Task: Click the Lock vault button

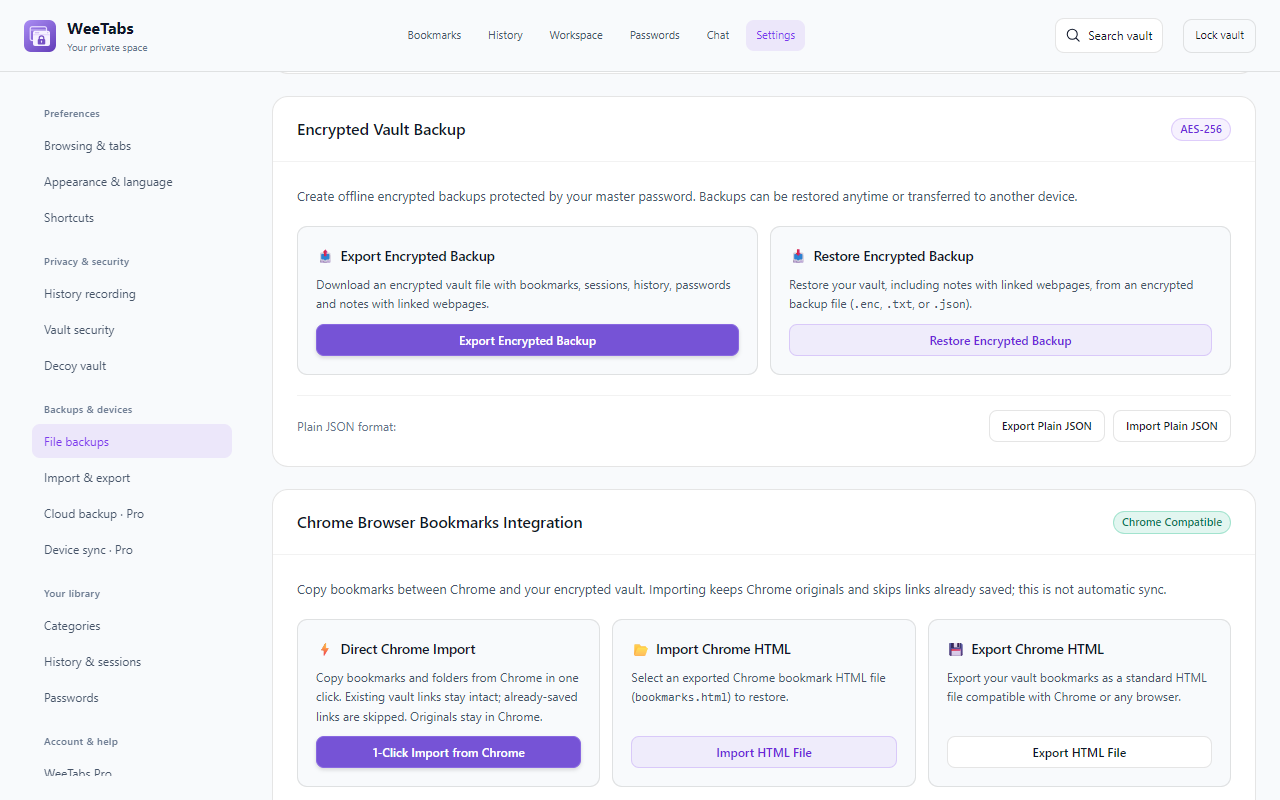Action: [x=1219, y=36]
